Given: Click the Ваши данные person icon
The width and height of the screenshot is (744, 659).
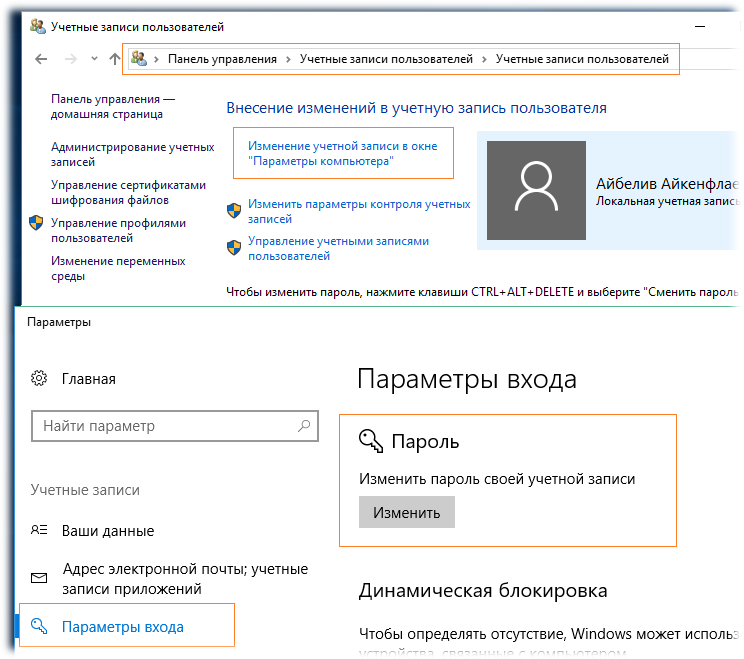Looking at the screenshot, I should (39, 530).
